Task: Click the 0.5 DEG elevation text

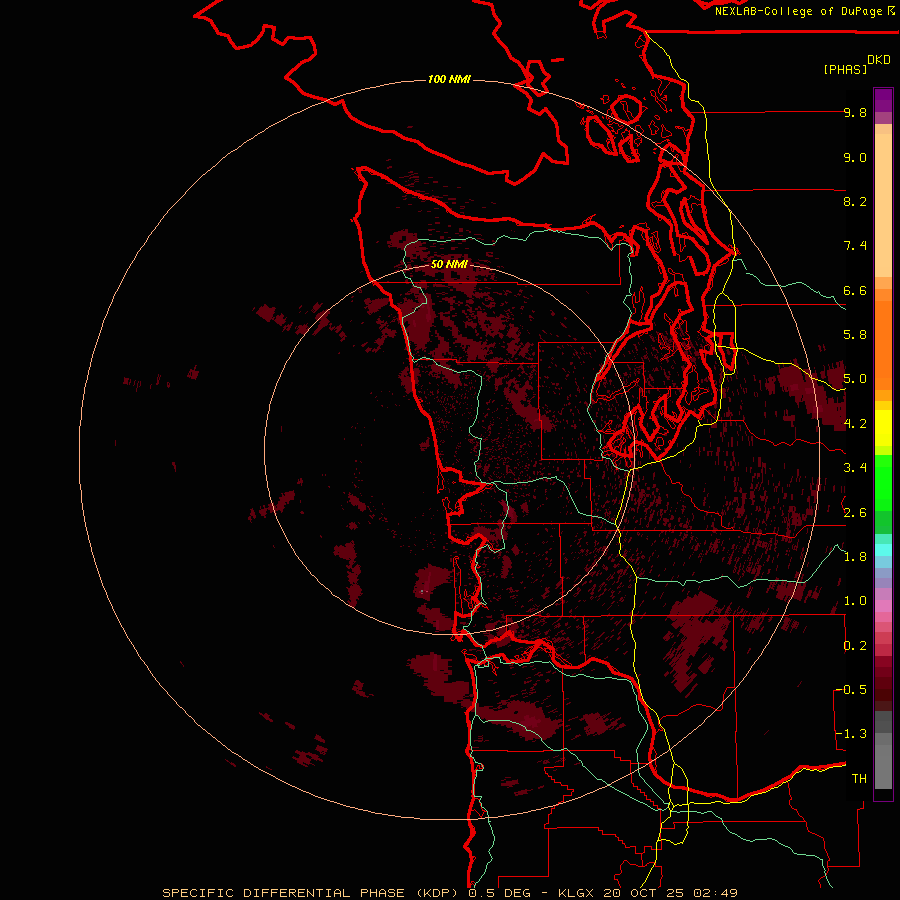Action: pyautogui.click(x=498, y=893)
